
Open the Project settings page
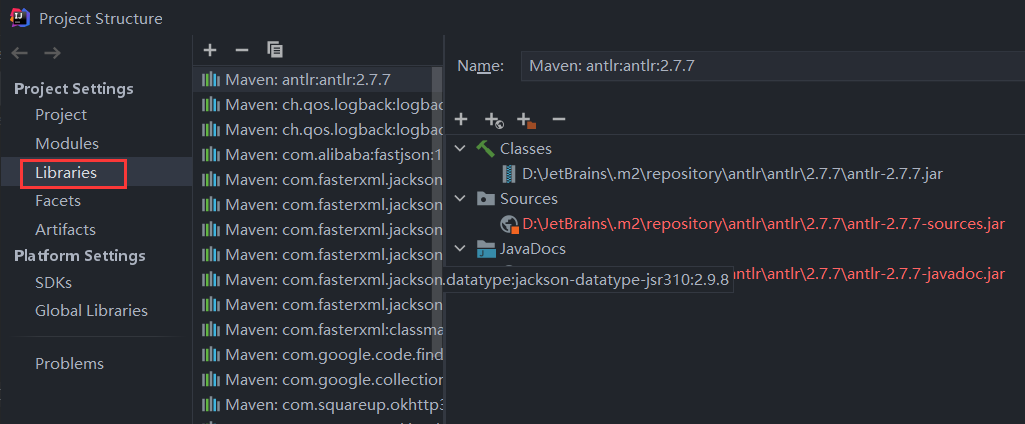[x=61, y=115]
